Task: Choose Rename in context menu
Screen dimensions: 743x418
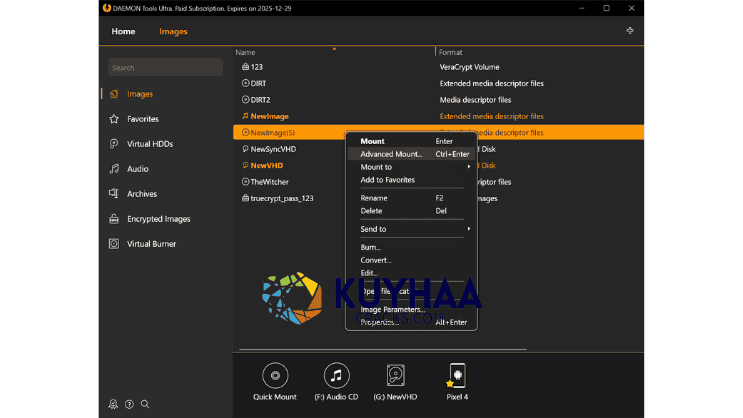Action: pyautogui.click(x=411, y=198)
